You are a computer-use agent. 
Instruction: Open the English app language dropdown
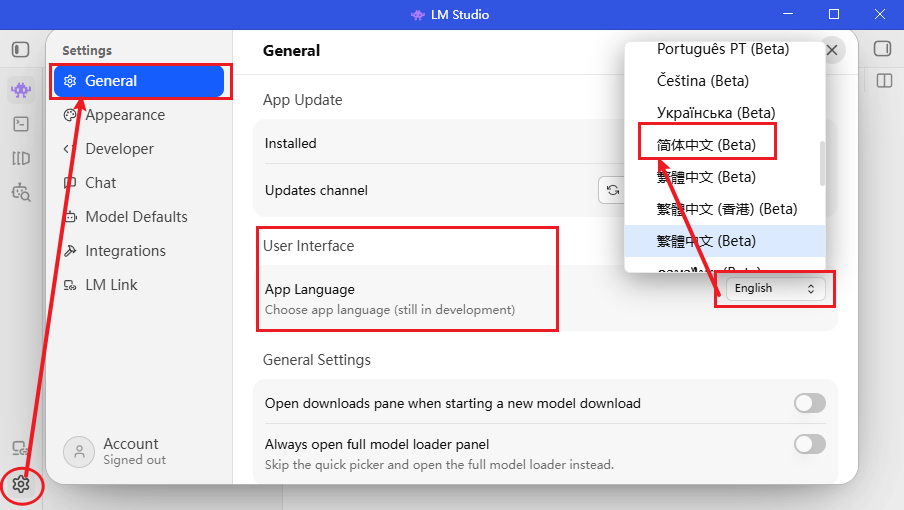775,289
